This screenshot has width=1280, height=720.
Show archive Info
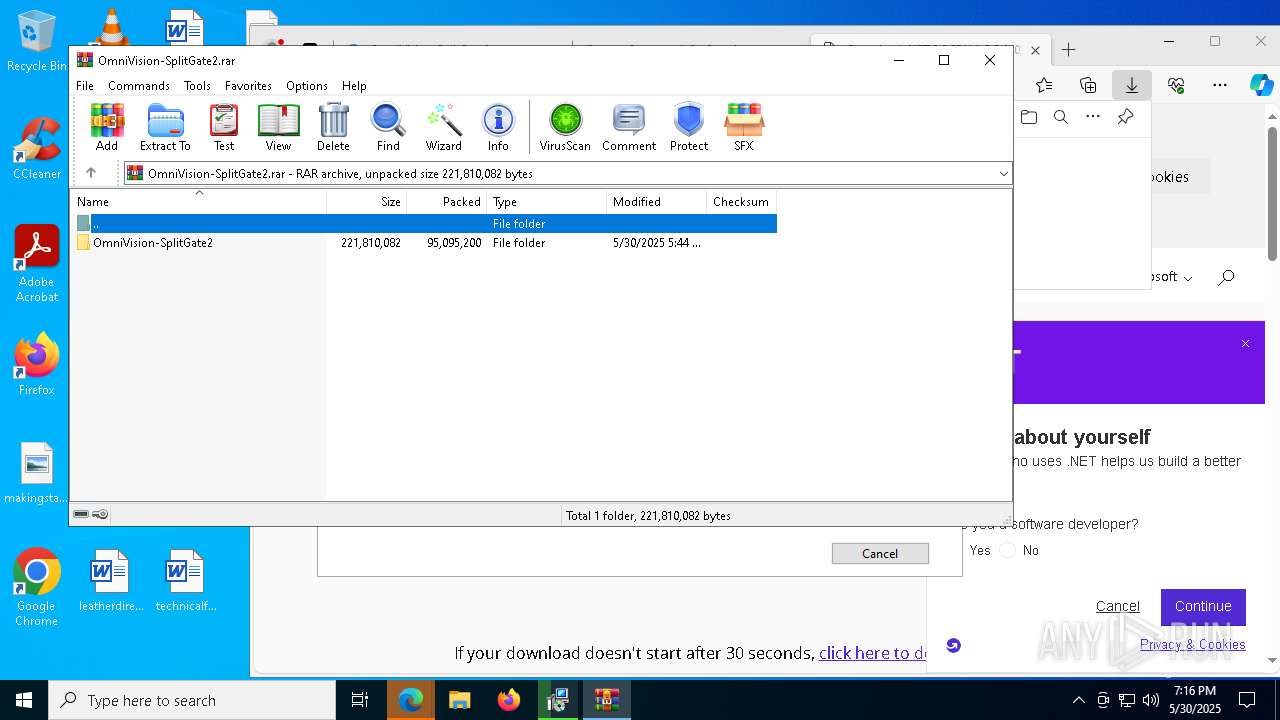(498, 127)
